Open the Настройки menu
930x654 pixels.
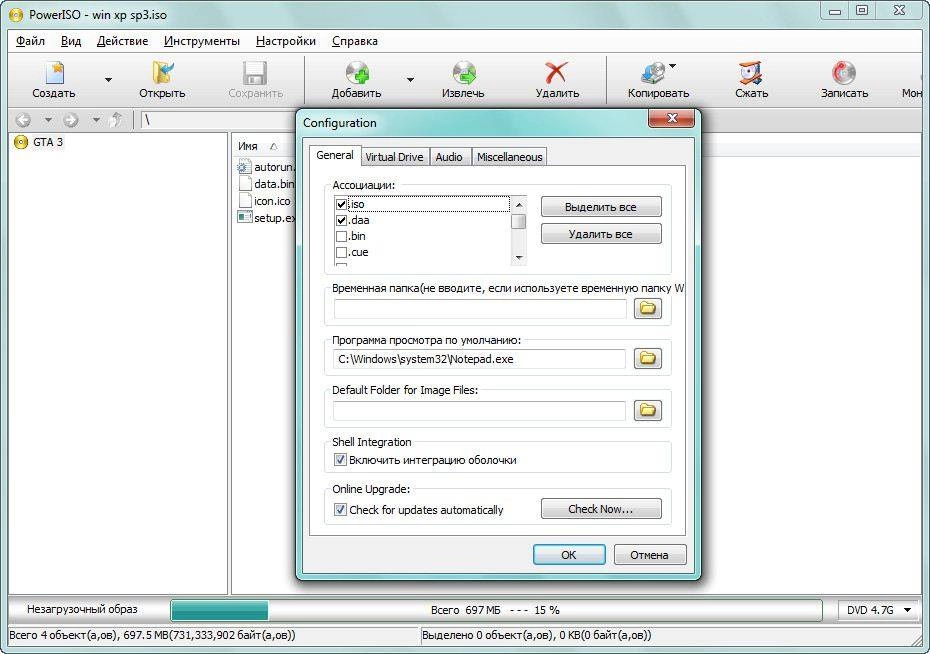286,41
